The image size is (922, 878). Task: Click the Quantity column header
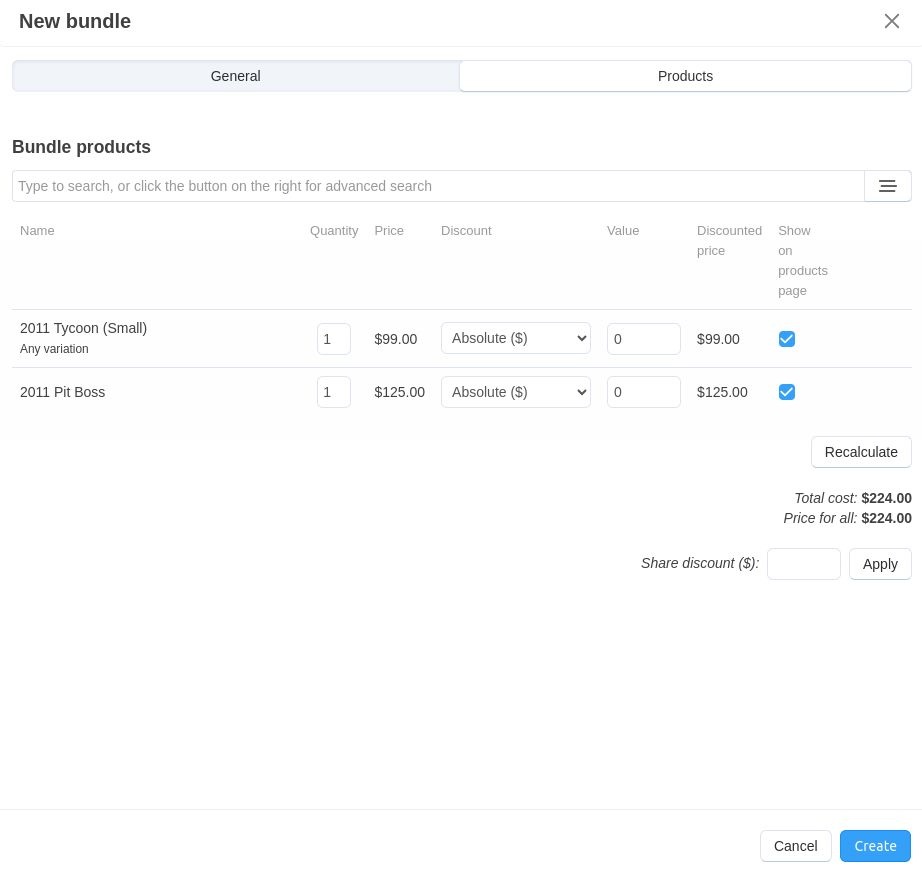pyautogui.click(x=334, y=231)
